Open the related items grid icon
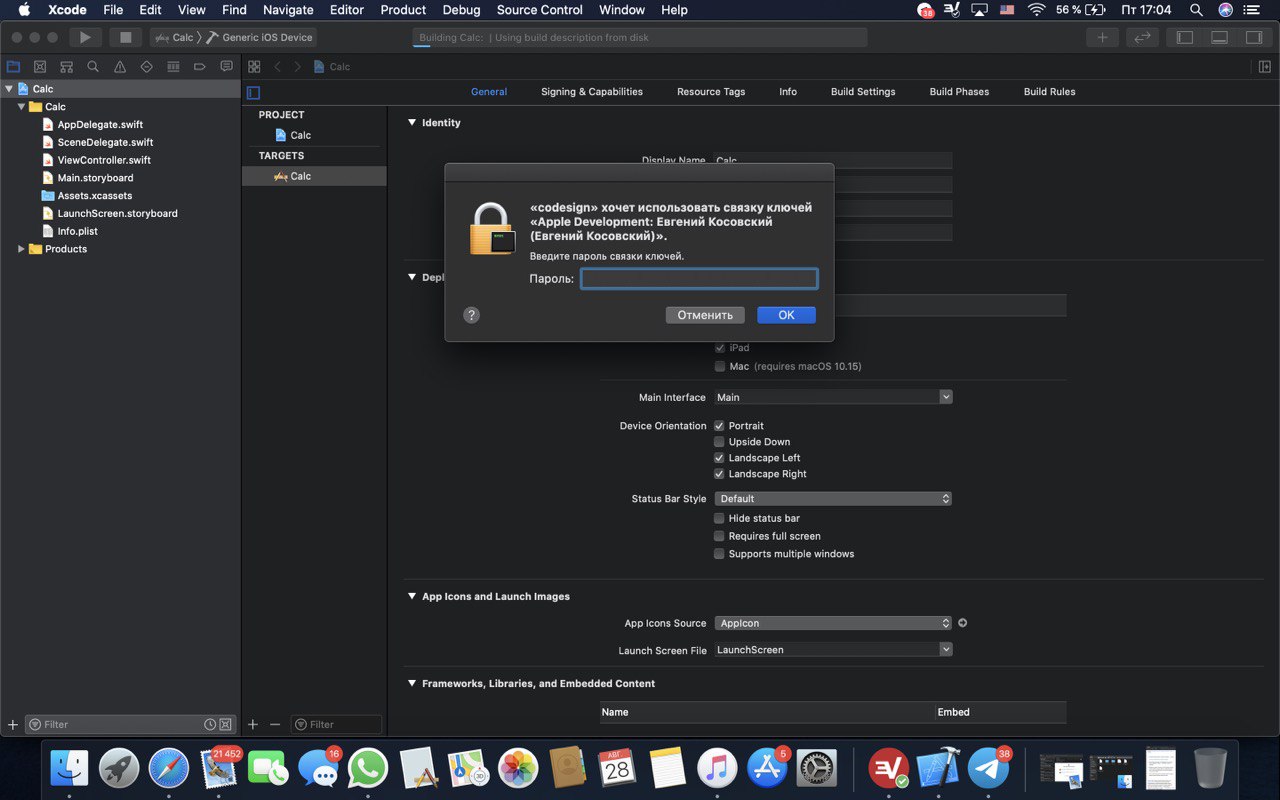This screenshot has height=800, width=1280. (254, 67)
